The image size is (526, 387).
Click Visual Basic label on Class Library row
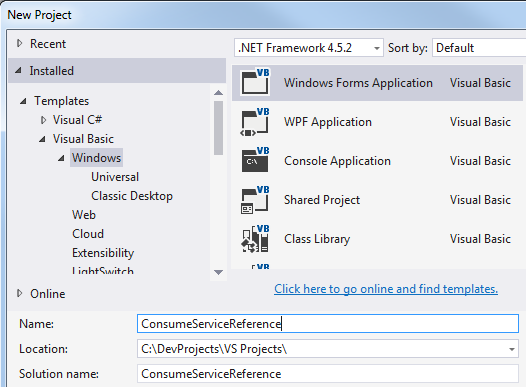click(480, 239)
